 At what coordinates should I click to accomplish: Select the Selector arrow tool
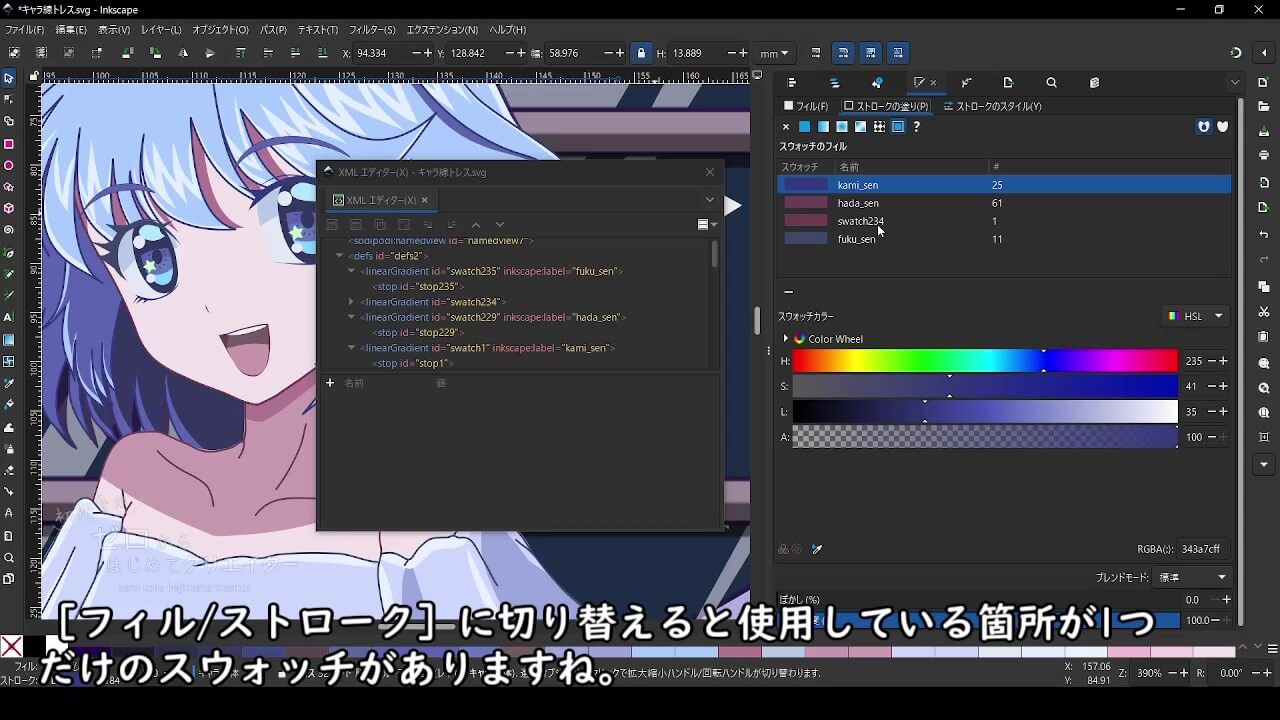point(9,77)
